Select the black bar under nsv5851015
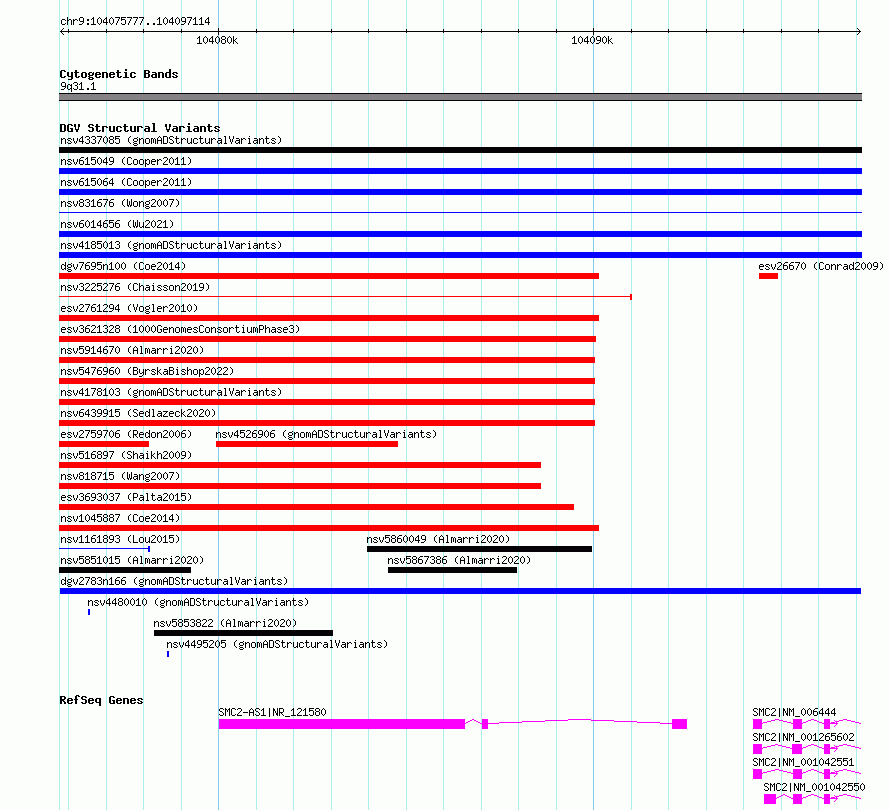 (125, 570)
